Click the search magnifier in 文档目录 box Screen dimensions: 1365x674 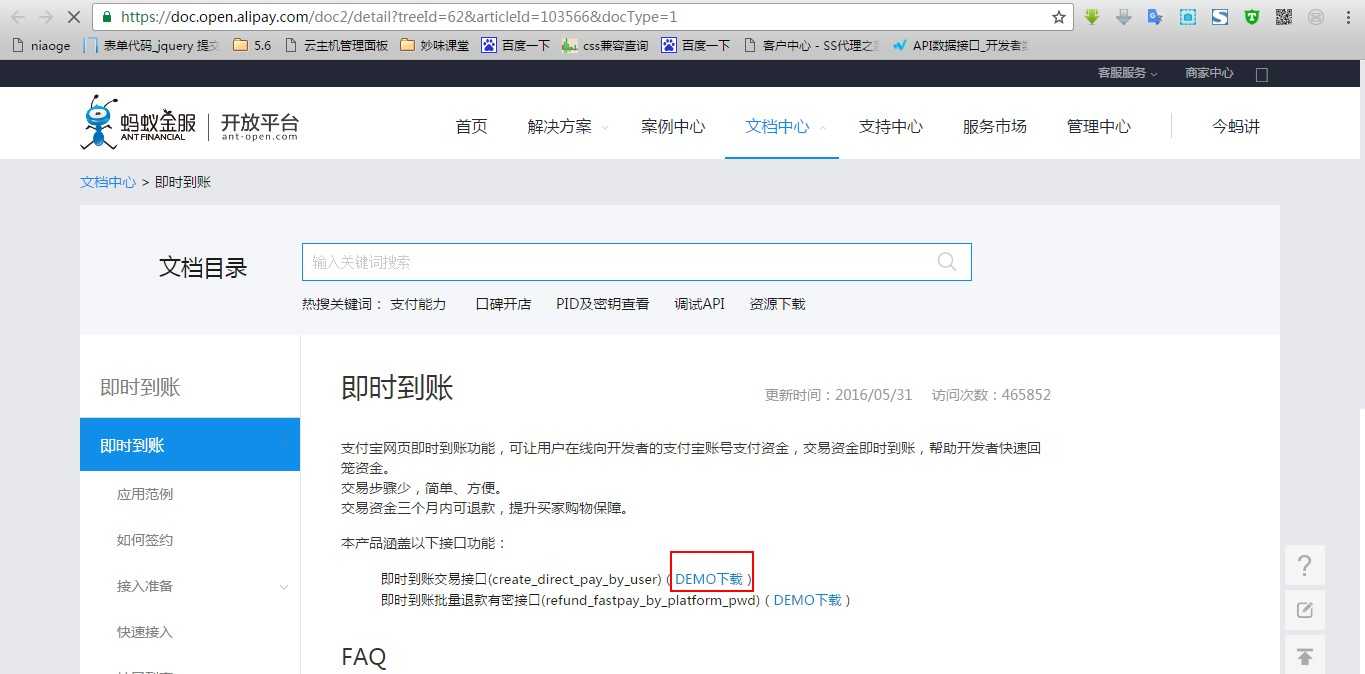click(x=947, y=262)
